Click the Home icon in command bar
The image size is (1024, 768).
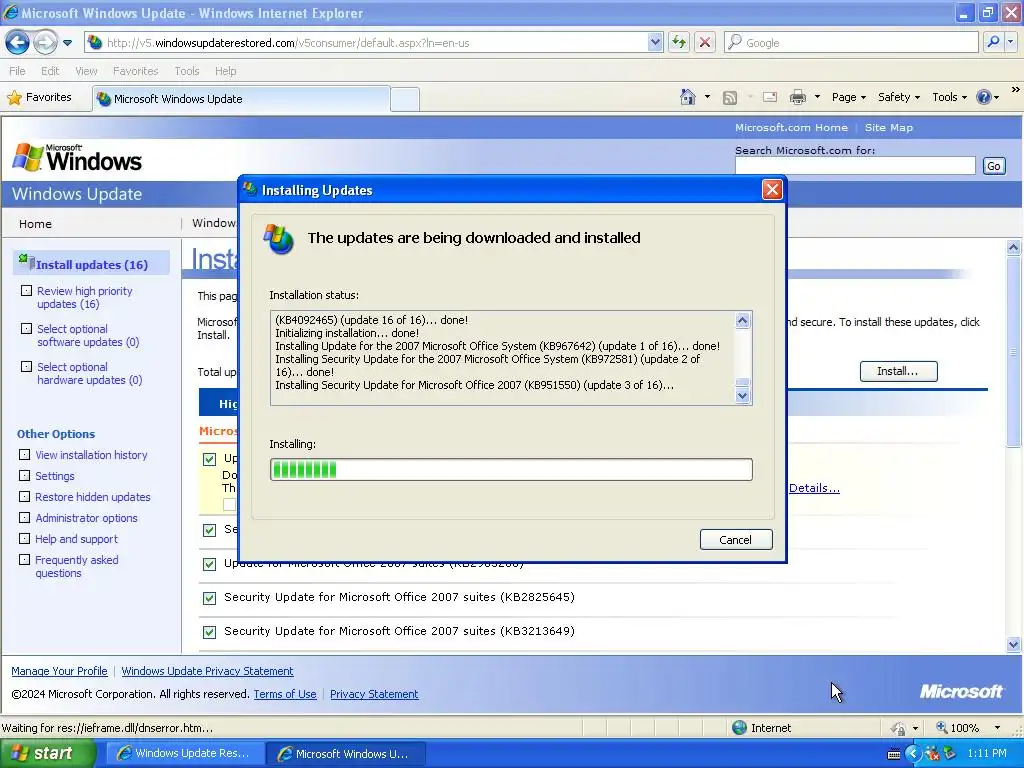(688, 97)
